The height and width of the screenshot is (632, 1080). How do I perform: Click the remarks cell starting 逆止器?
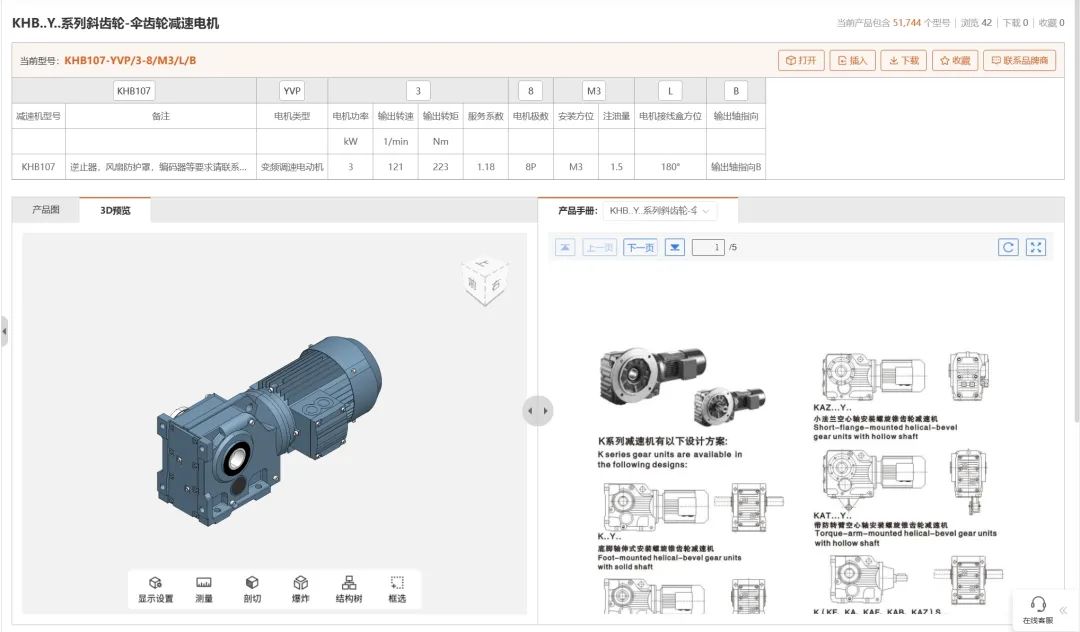pyautogui.click(x=158, y=167)
